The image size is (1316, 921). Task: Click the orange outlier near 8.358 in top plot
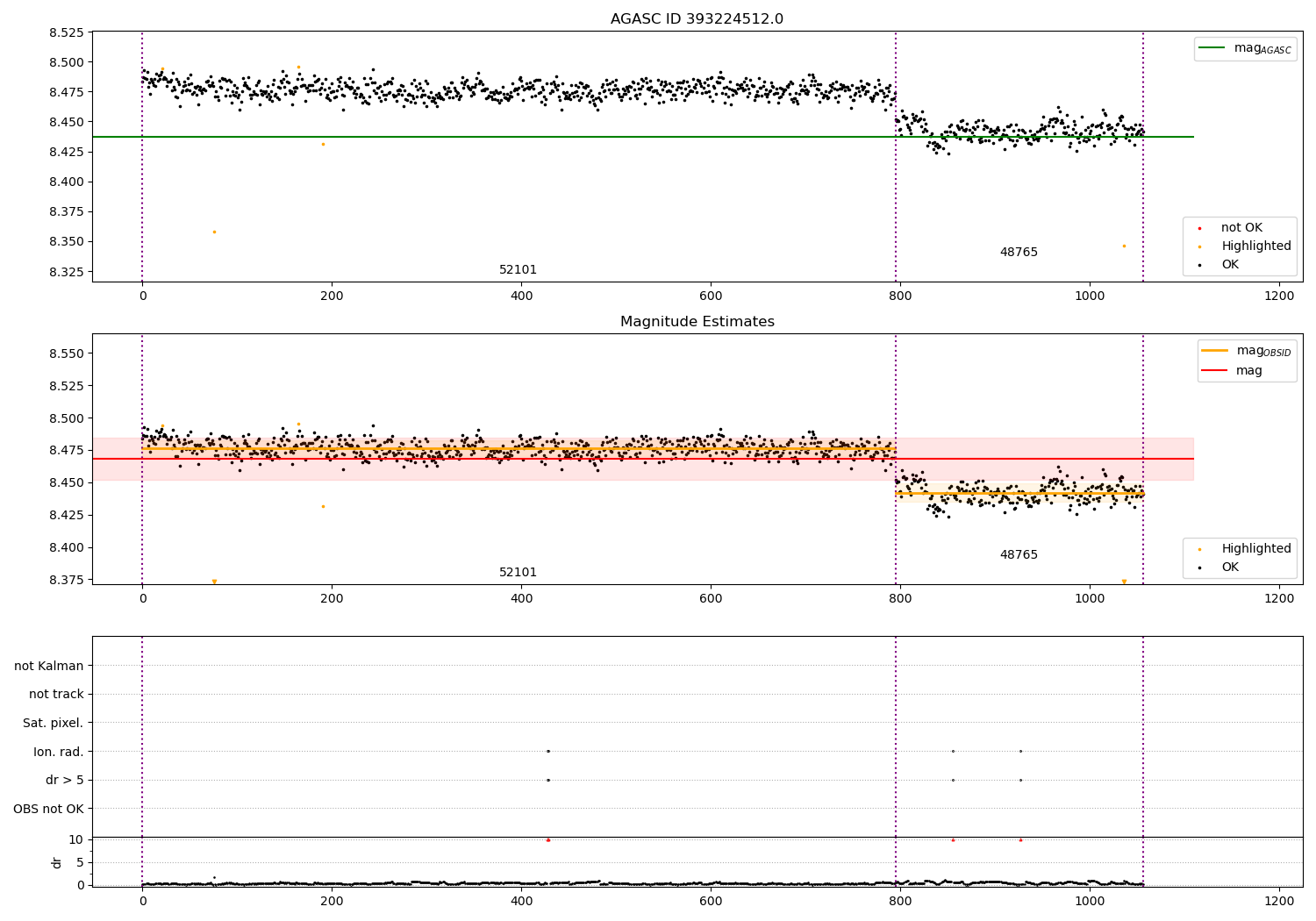click(x=214, y=232)
